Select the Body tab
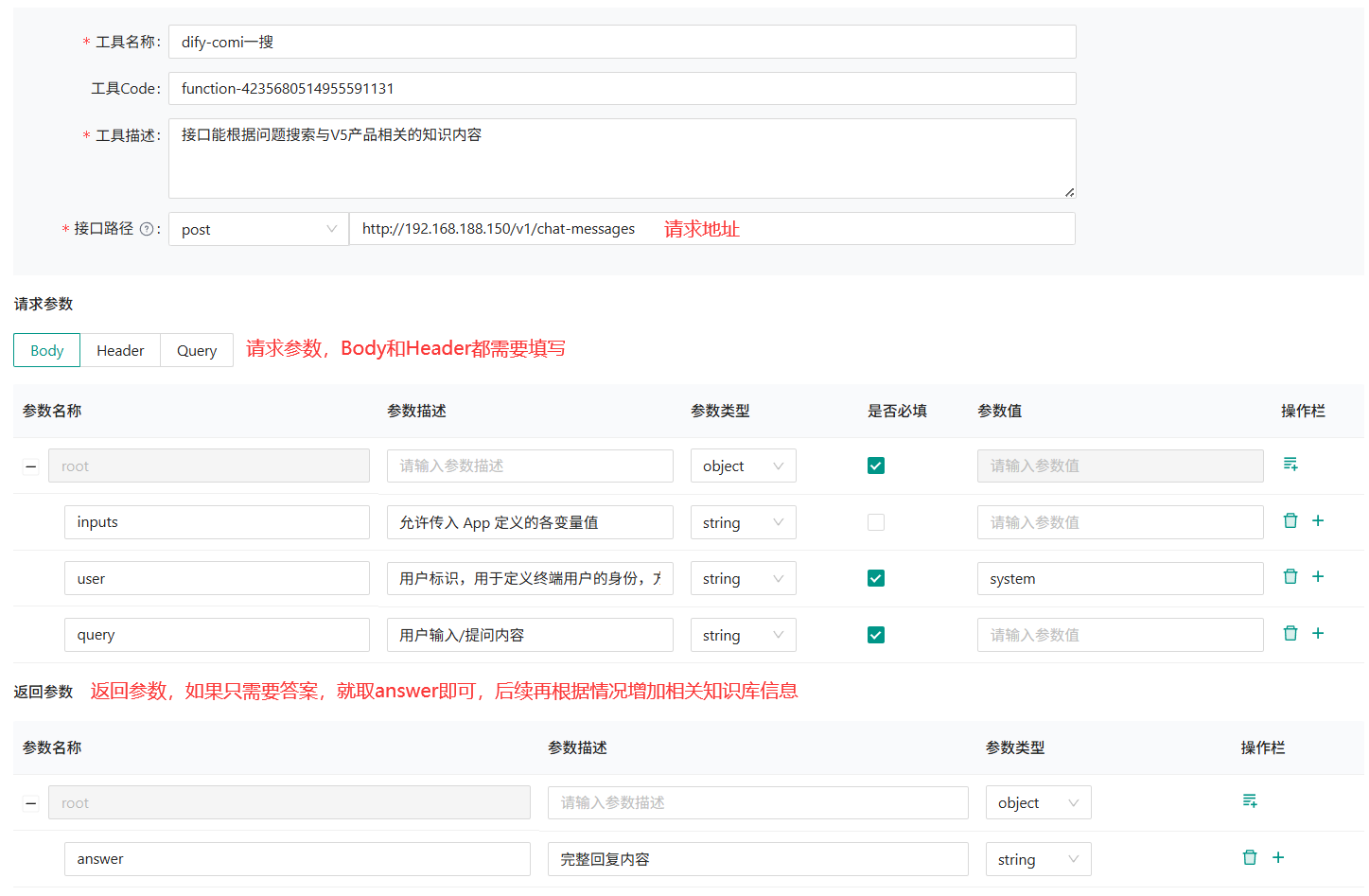Screen dimensions: 1369x896 click(47, 350)
